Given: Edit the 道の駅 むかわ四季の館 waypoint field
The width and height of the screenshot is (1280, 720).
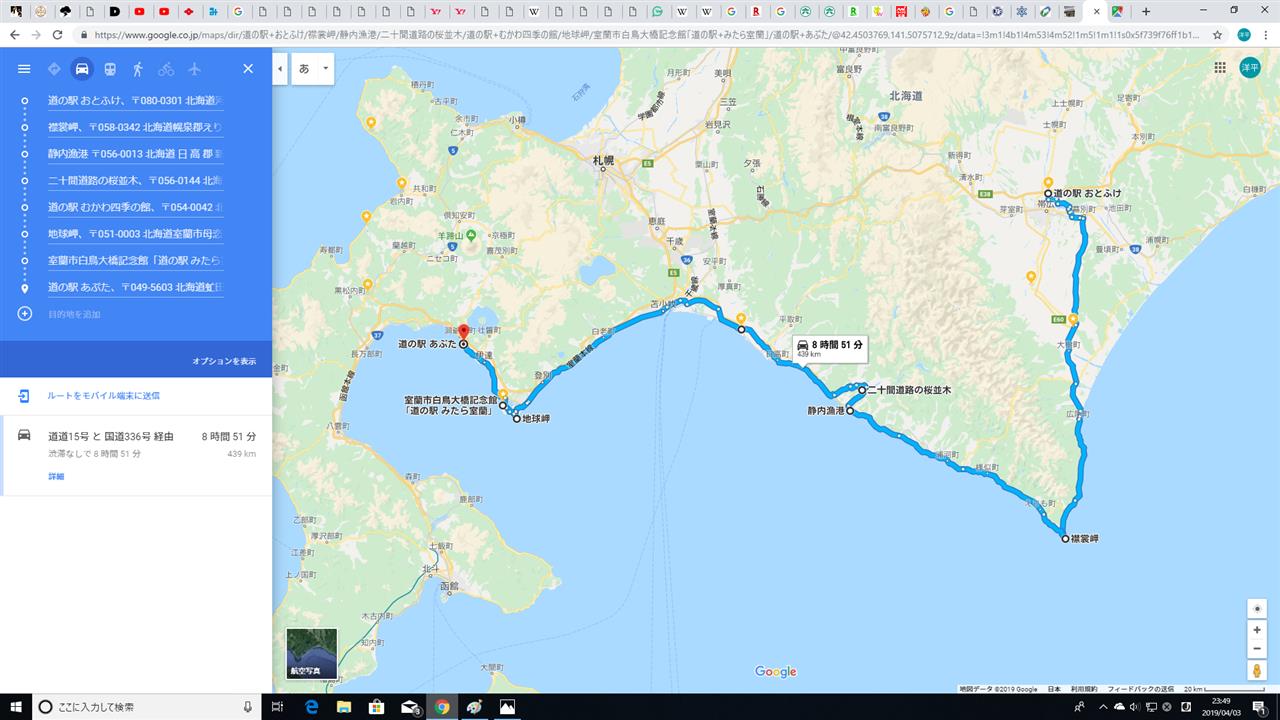Looking at the screenshot, I should (x=135, y=207).
